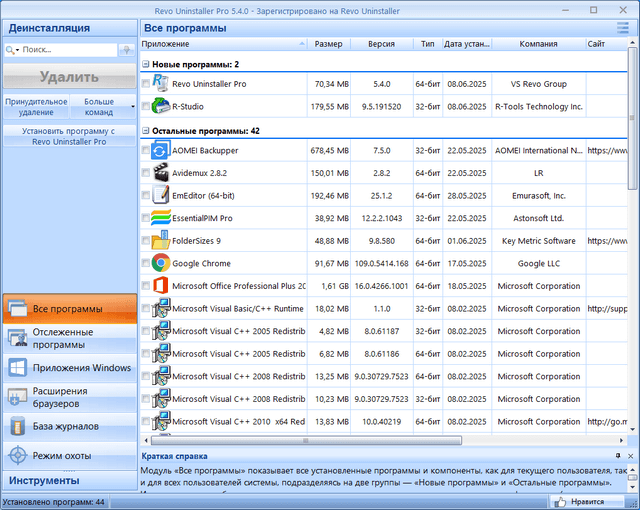Tick the checkbox next to Avidemux 2.8.2

click(x=146, y=173)
